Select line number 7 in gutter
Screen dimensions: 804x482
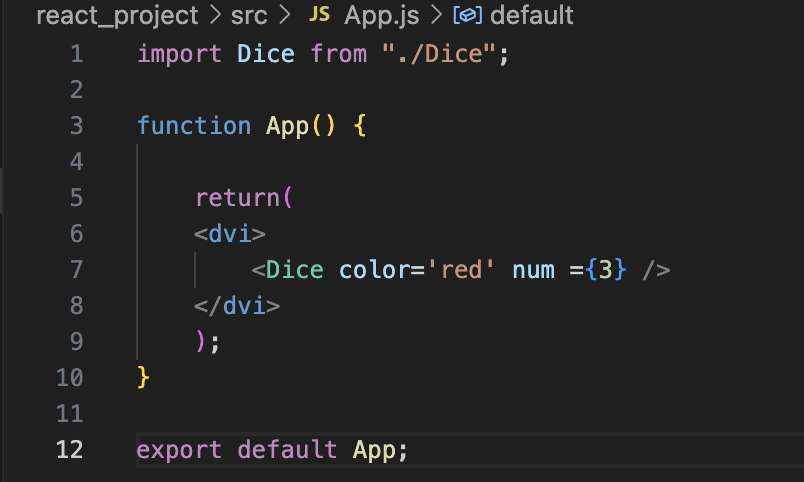(x=77, y=270)
